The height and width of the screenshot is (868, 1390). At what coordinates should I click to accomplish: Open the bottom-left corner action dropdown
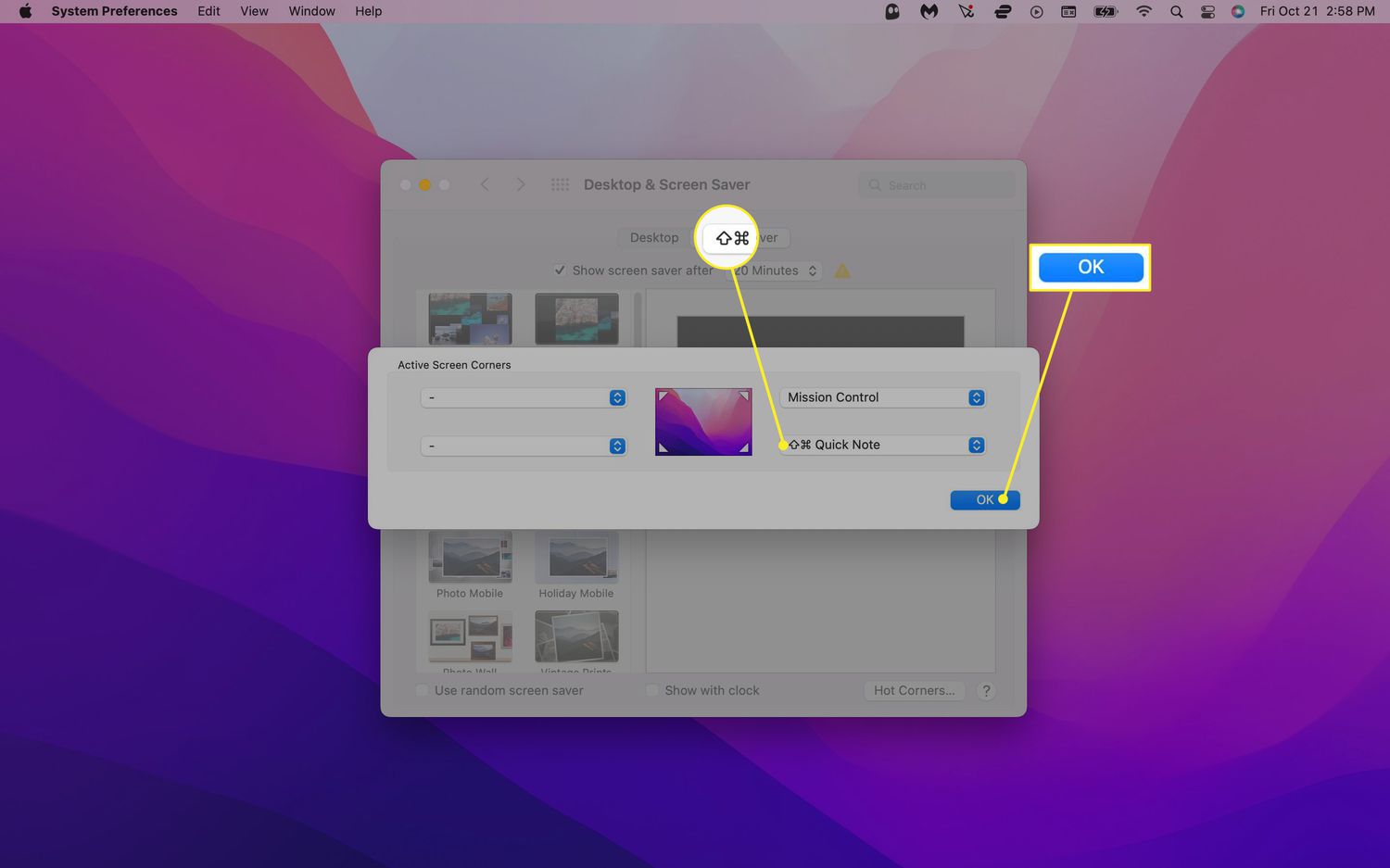pyautogui.click(x=524, y=446)
